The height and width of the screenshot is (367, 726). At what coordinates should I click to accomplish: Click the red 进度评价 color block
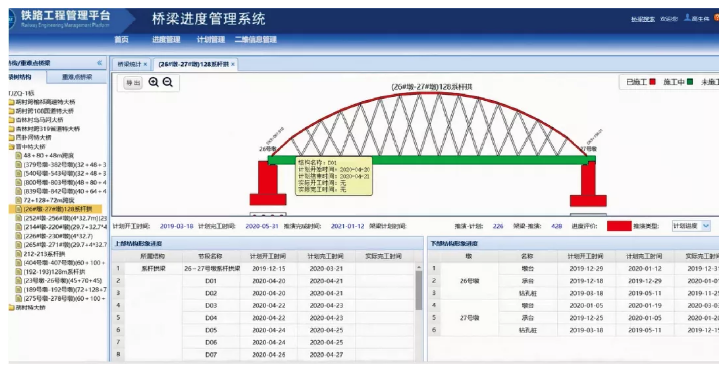pos(619,226)
